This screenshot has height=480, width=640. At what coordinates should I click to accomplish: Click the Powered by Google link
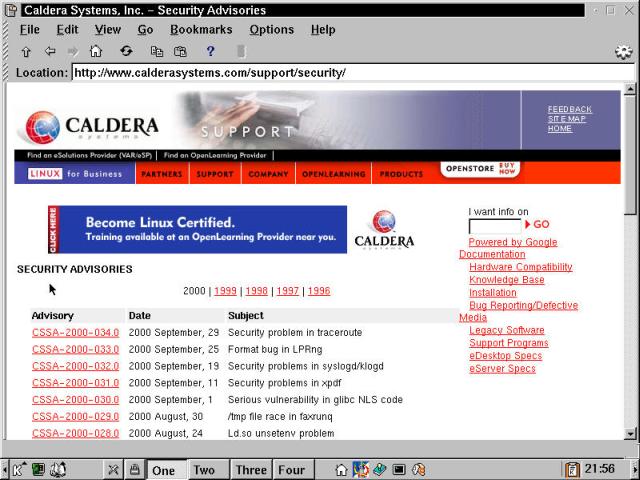tap(513, 242)
